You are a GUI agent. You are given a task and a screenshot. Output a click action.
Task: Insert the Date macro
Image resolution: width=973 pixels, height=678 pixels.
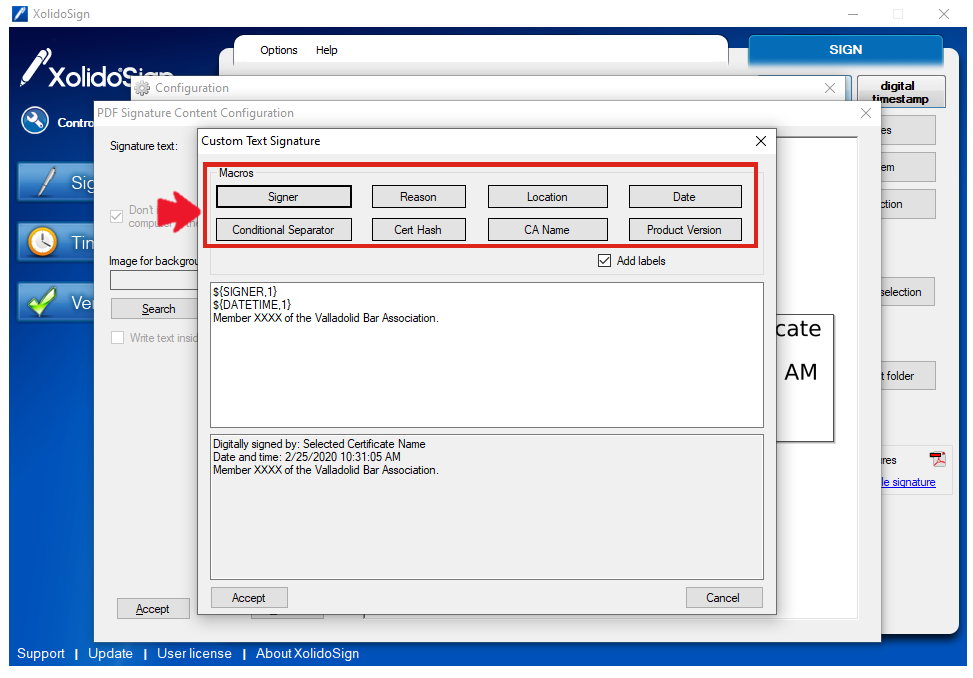[684, 197]
